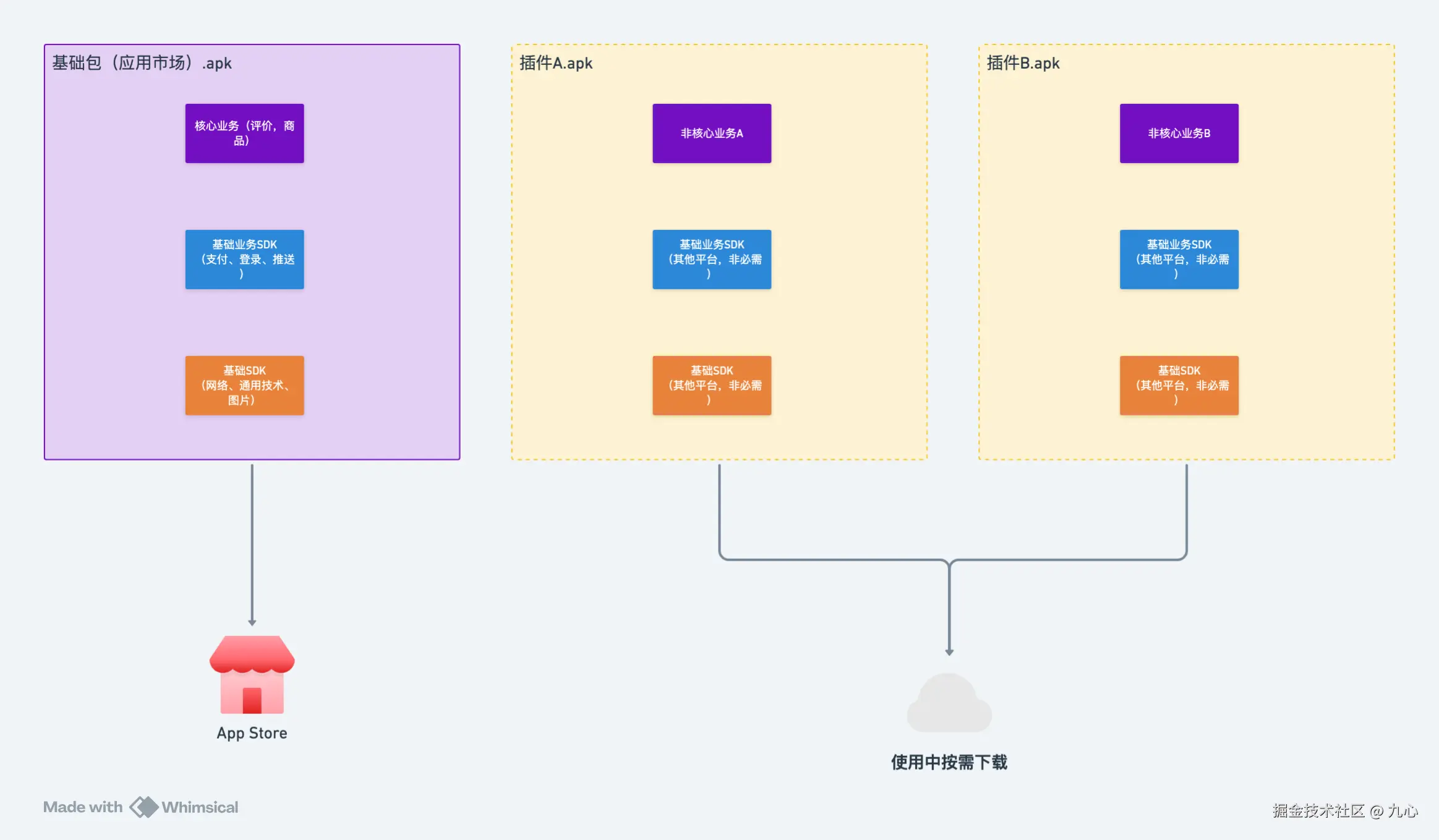Click the 插件B.apk container title
This screenshot has height=840, width=1439.
[1023, 63]
